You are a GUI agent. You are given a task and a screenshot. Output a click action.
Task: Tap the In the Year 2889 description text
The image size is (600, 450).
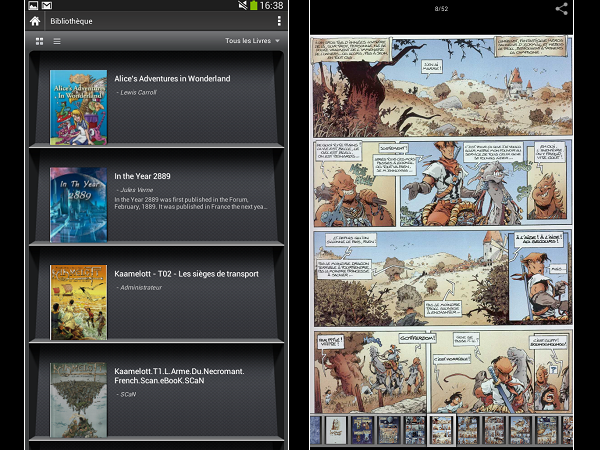point(191,203)
